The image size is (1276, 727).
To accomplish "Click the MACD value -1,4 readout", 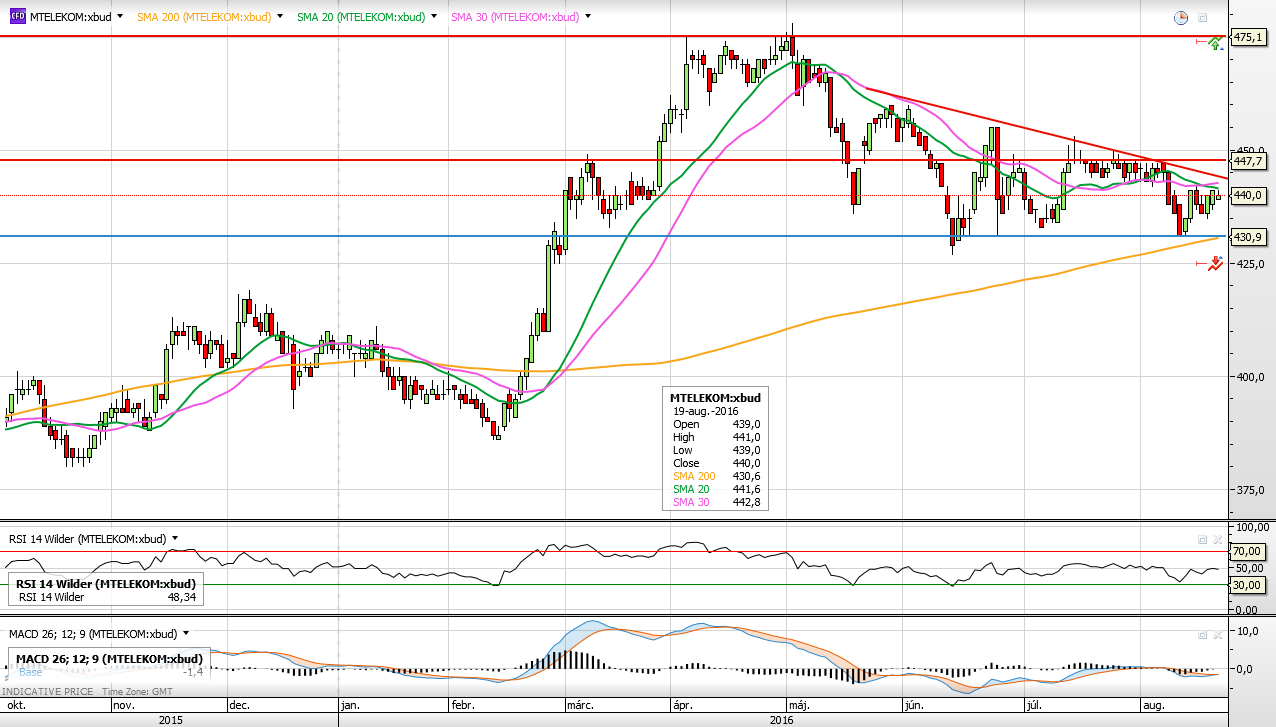I will pos(194,673).
